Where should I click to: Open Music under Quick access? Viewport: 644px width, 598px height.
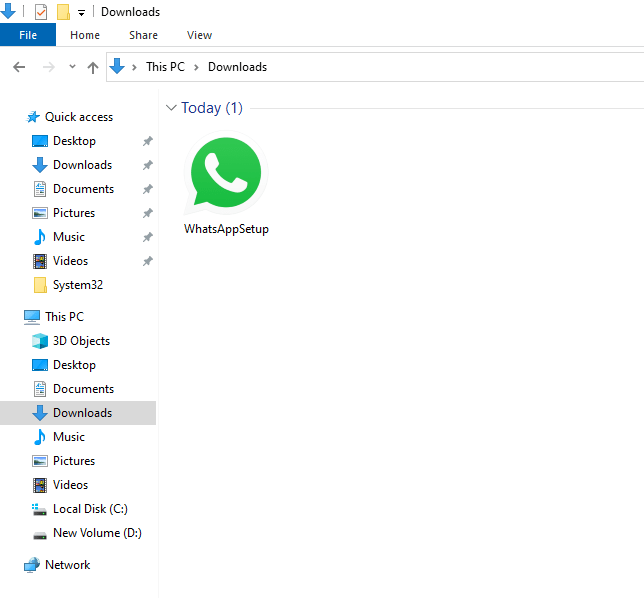click(69, 237)
